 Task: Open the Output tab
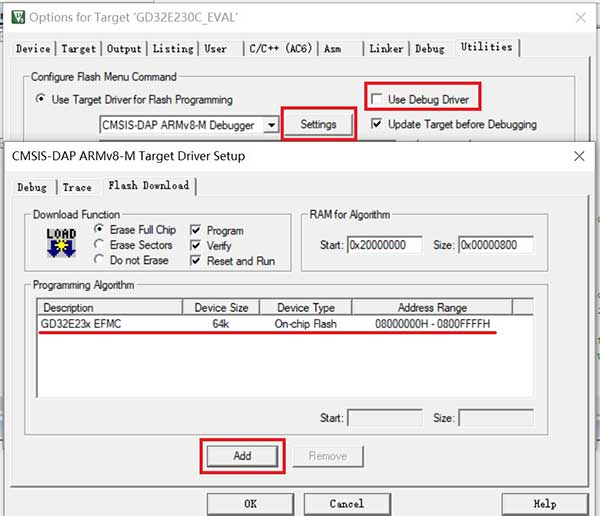(124, 49)
